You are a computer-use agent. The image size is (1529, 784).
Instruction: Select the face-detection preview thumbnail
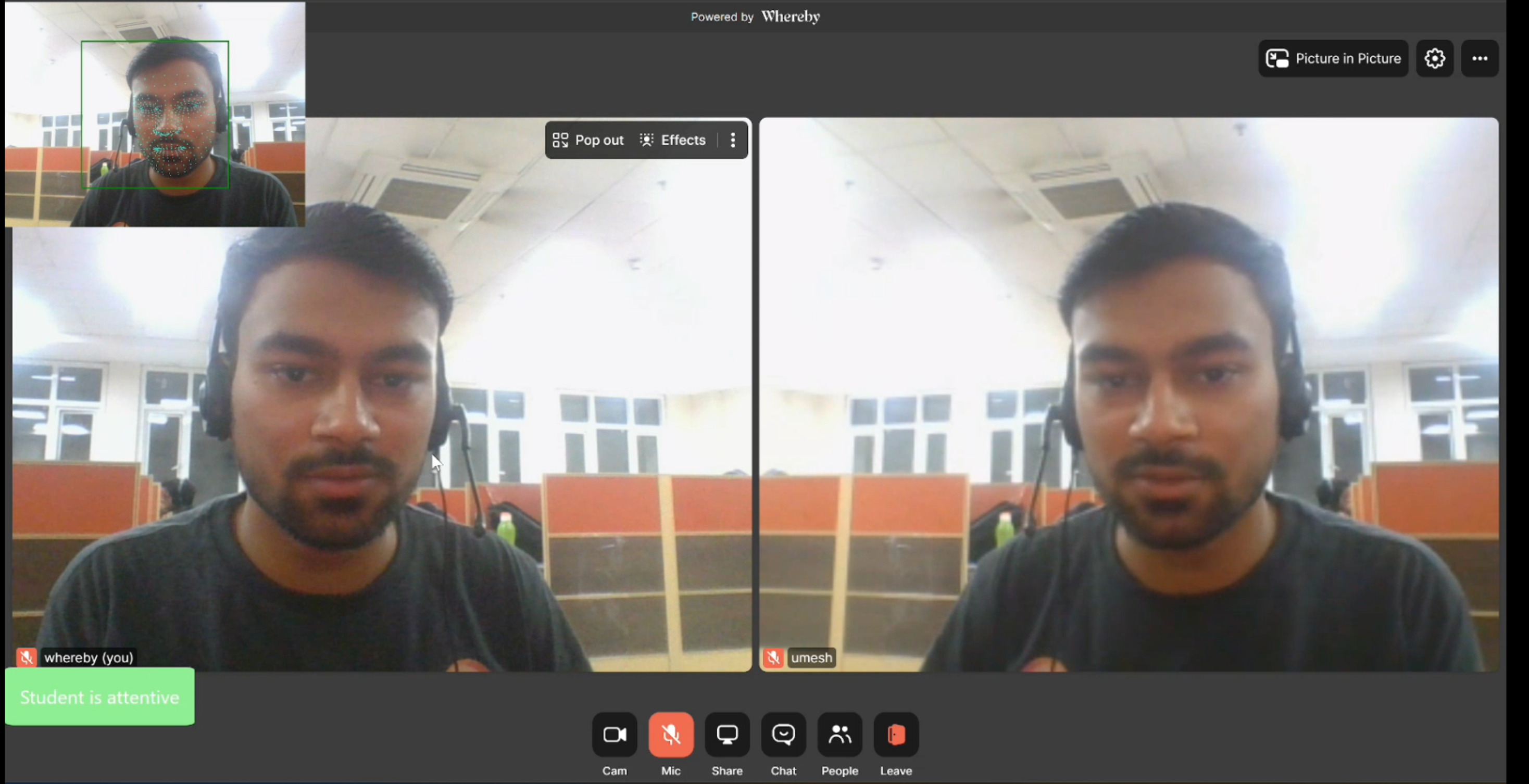[x=155, y=114]
